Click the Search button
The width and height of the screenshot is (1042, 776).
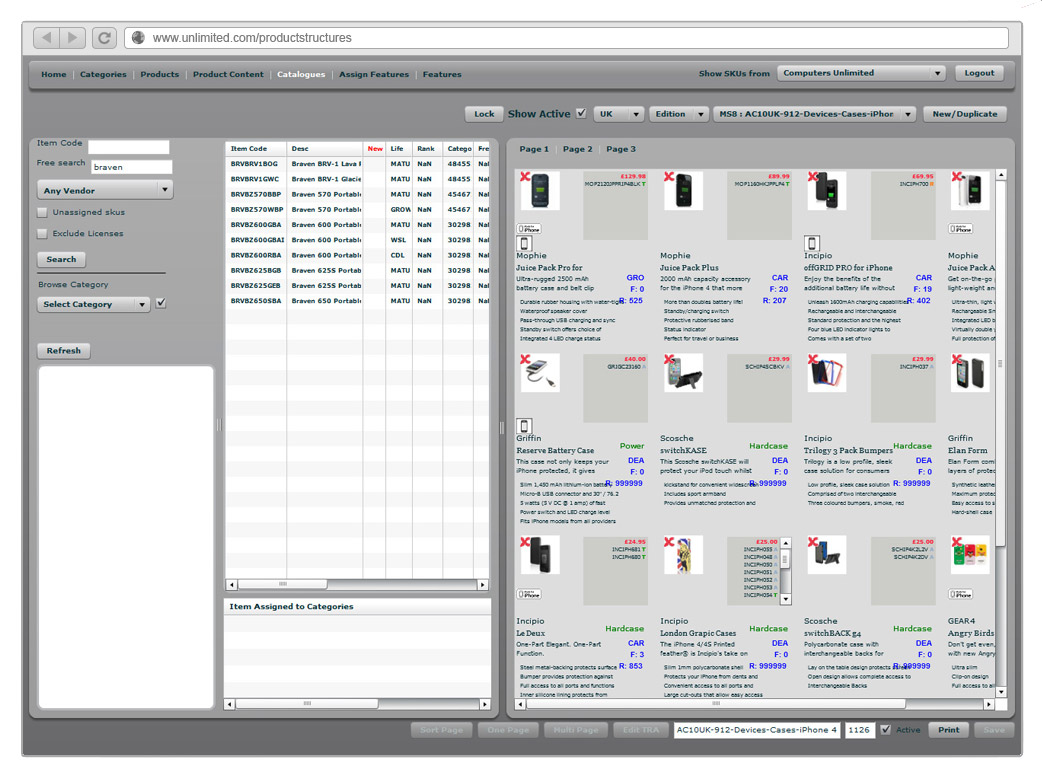61,259
